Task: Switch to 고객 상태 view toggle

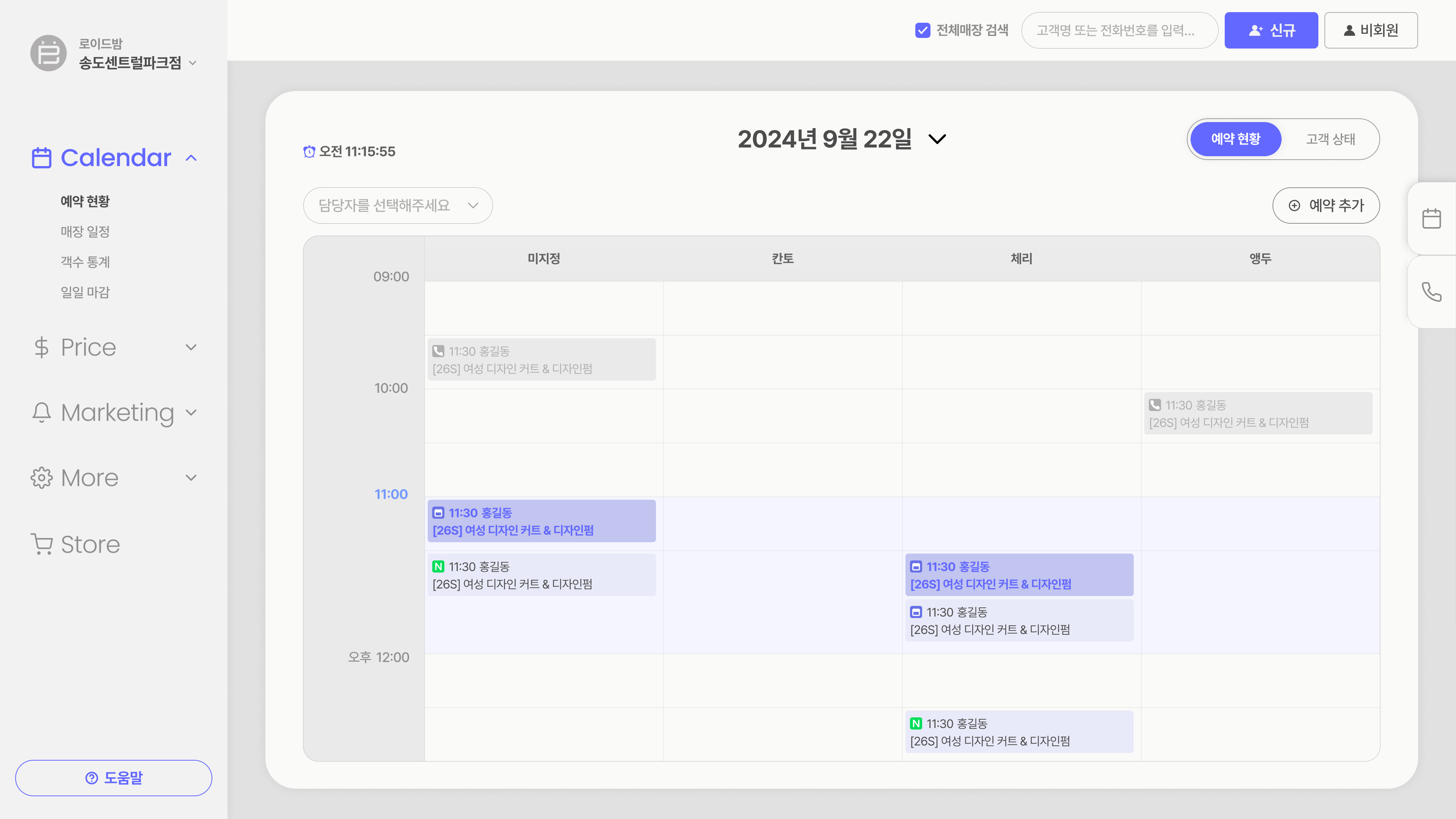Action: tap(1330, 139)
